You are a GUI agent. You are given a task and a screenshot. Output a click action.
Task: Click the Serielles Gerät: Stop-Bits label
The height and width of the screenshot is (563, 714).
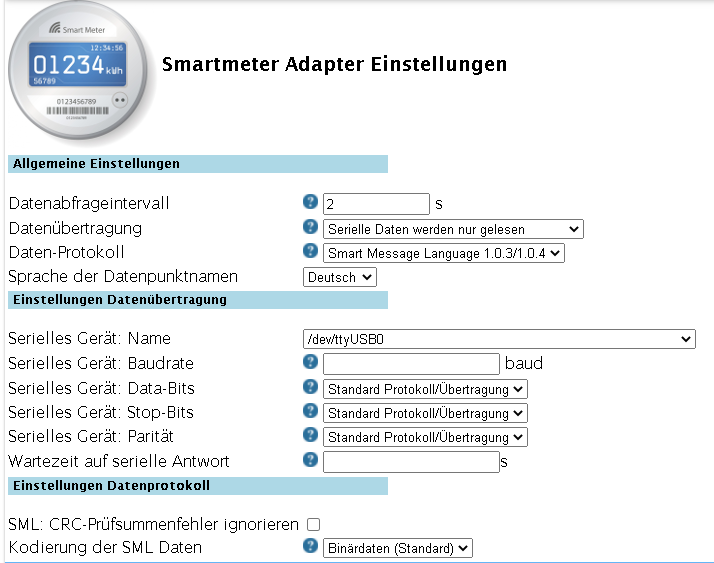101,412
